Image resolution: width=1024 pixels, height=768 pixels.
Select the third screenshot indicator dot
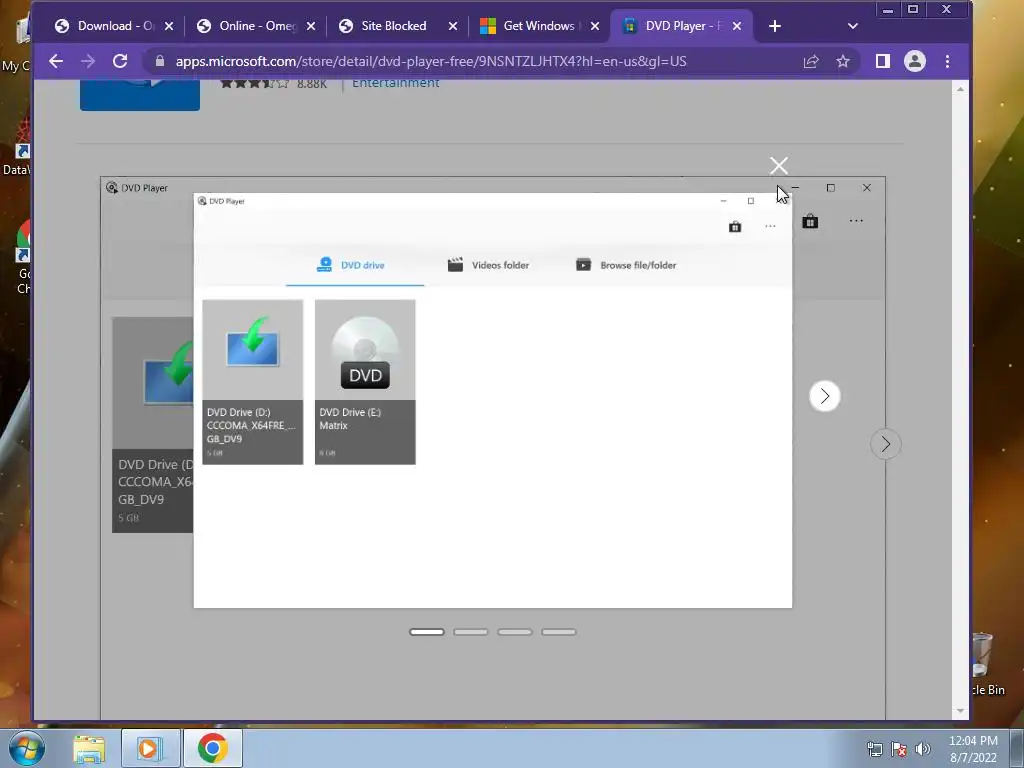click(515, 632)
